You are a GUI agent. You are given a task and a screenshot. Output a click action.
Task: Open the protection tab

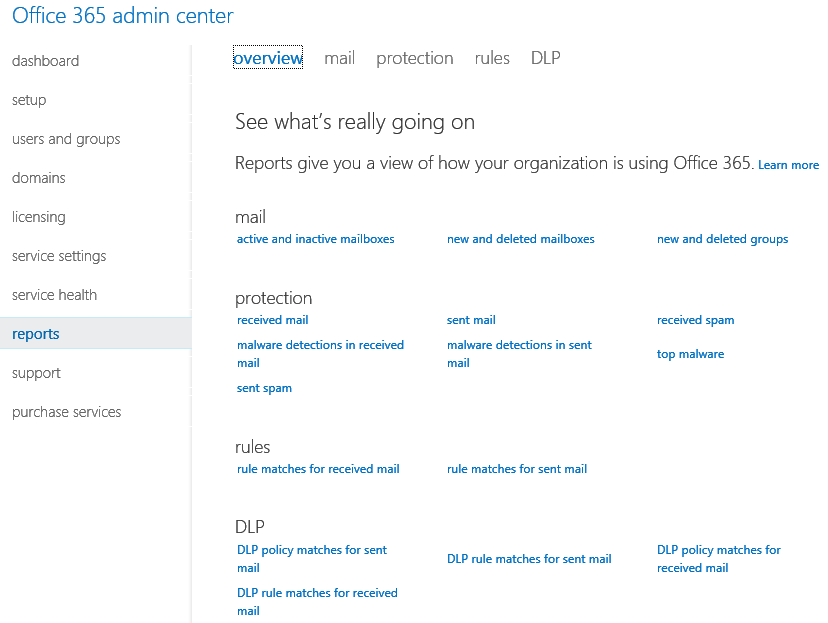tap(414, 58)
